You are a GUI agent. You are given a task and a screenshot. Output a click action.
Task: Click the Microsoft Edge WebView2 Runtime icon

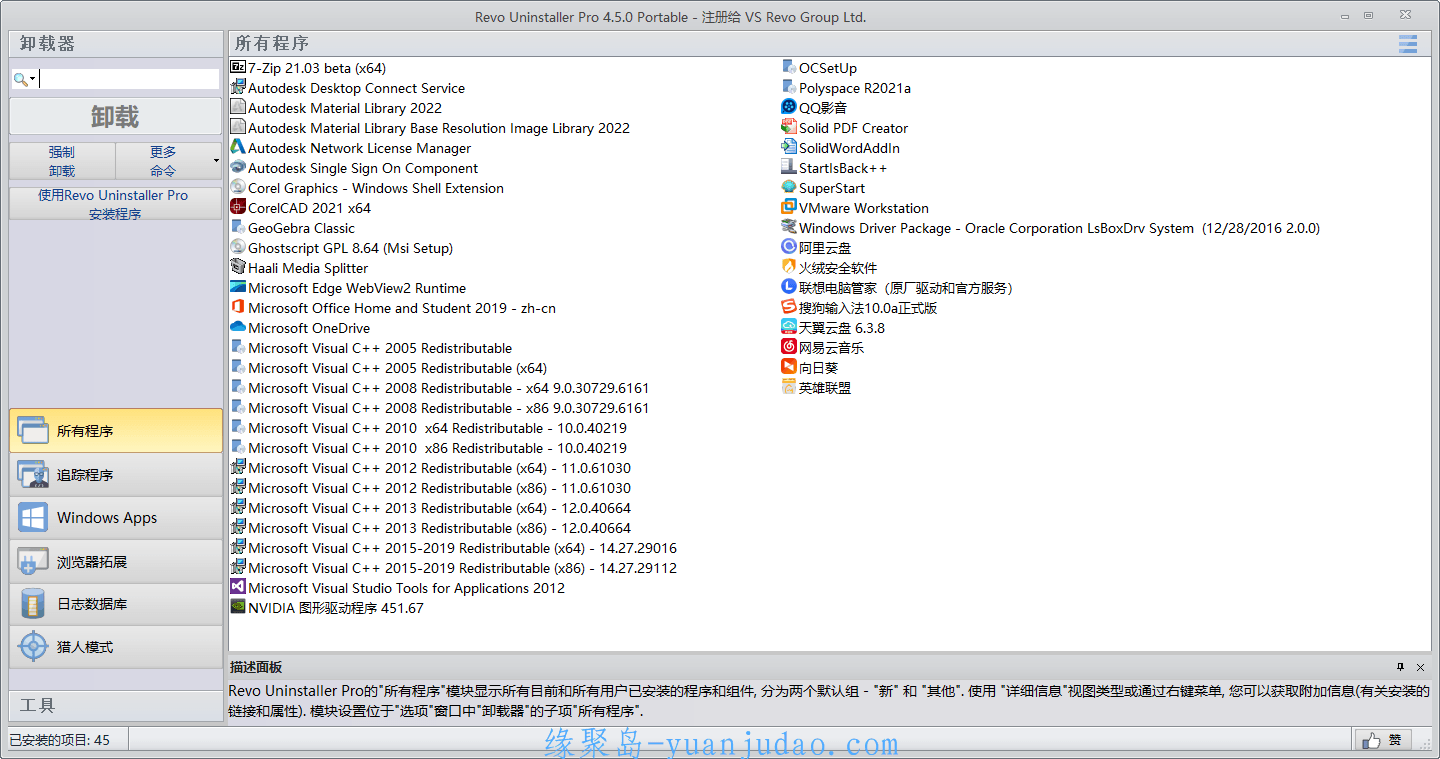click(x=238, y=287)
